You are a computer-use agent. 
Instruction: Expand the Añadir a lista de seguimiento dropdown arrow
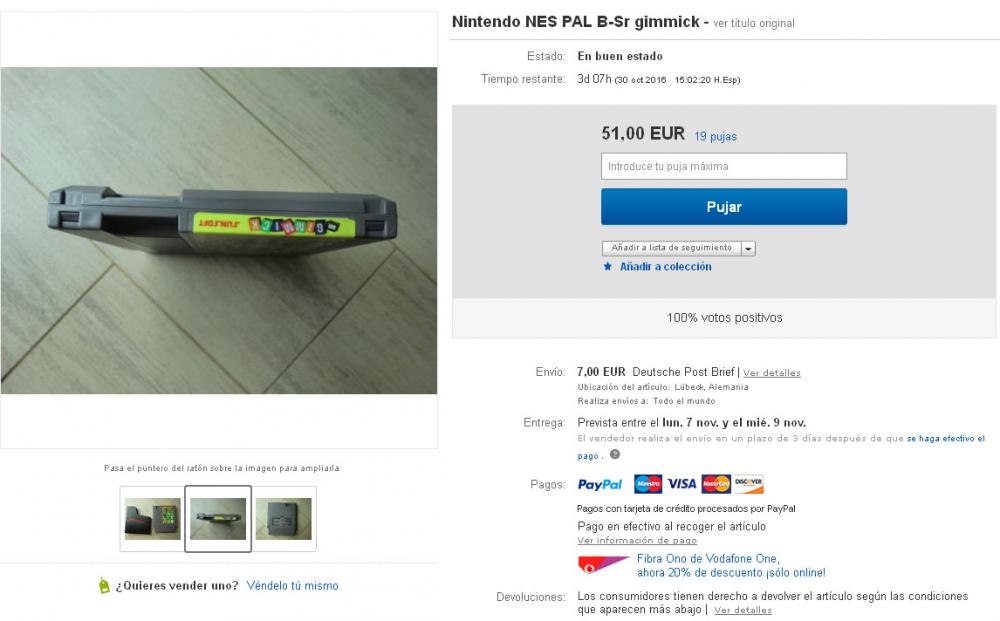point(749,248)
